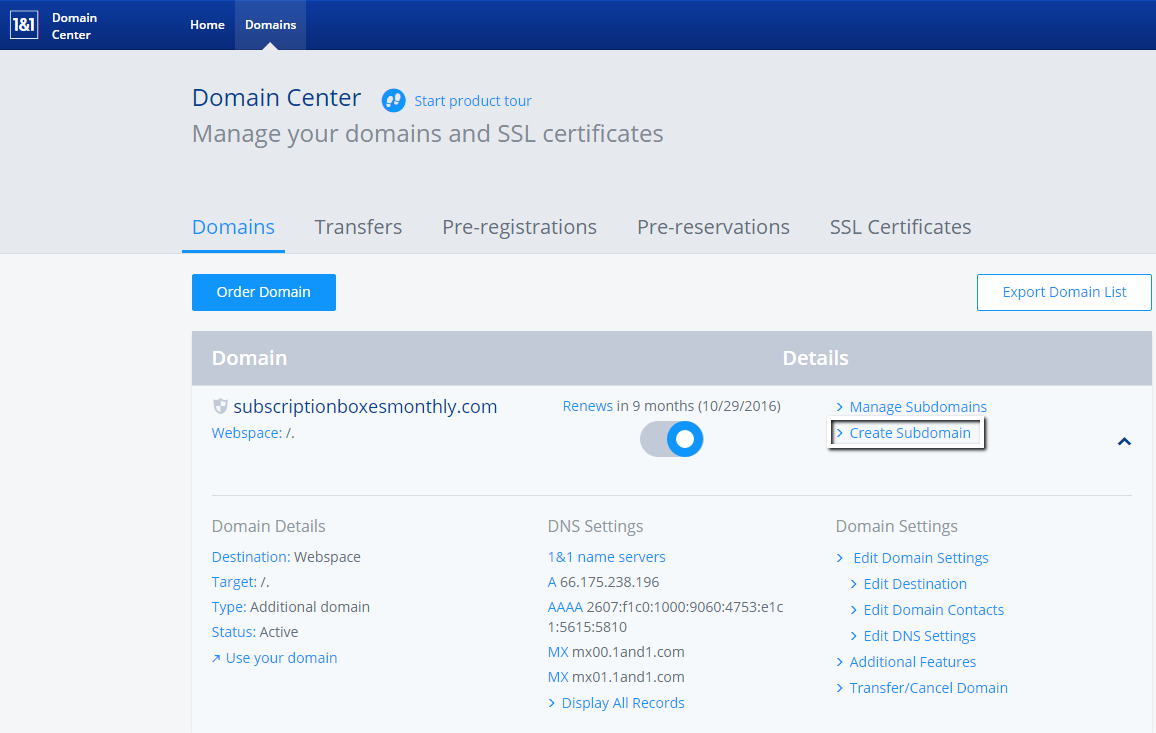Toggle the domain auto-renew switch

(x=672, y=439)
